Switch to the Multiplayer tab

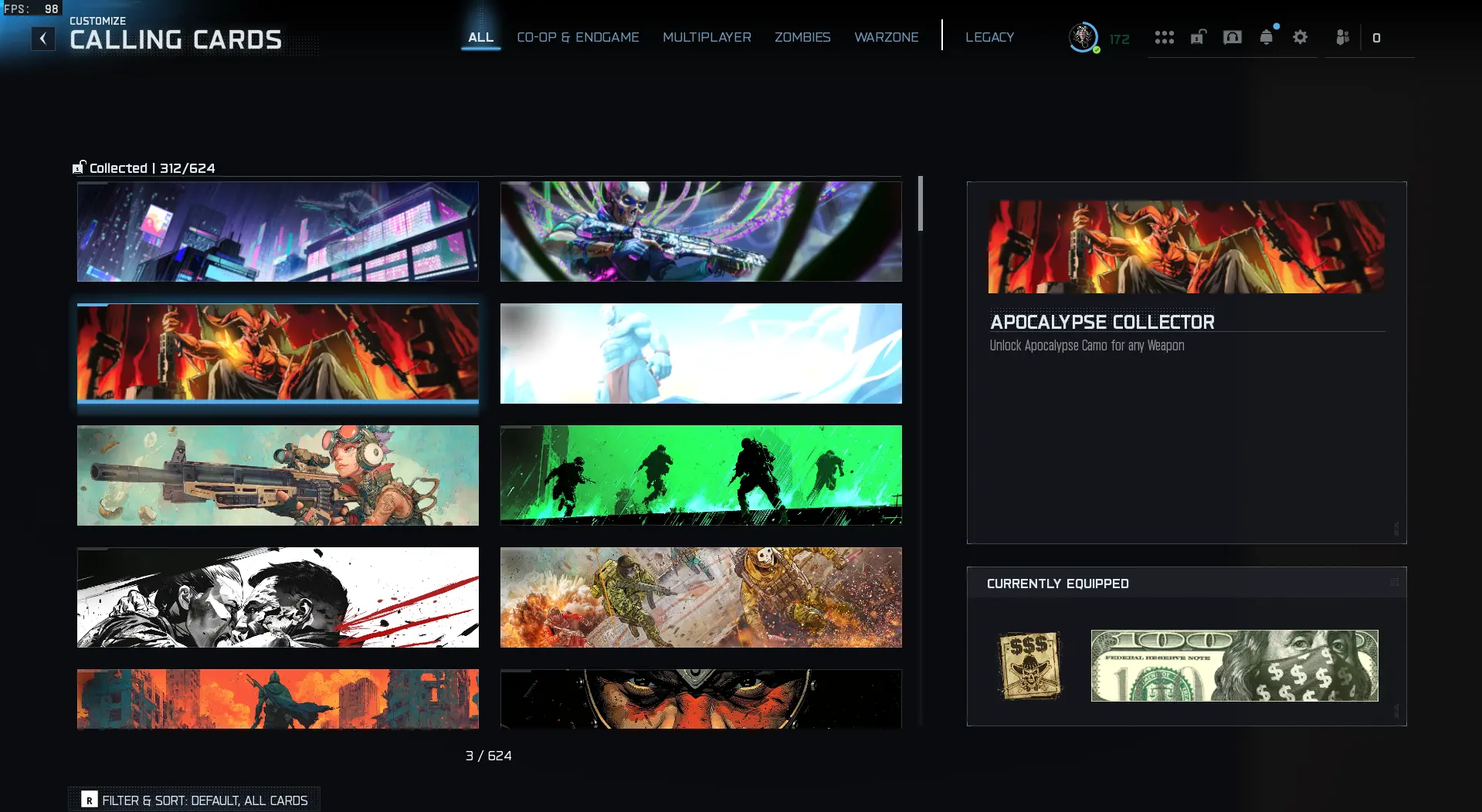[706, 37]
